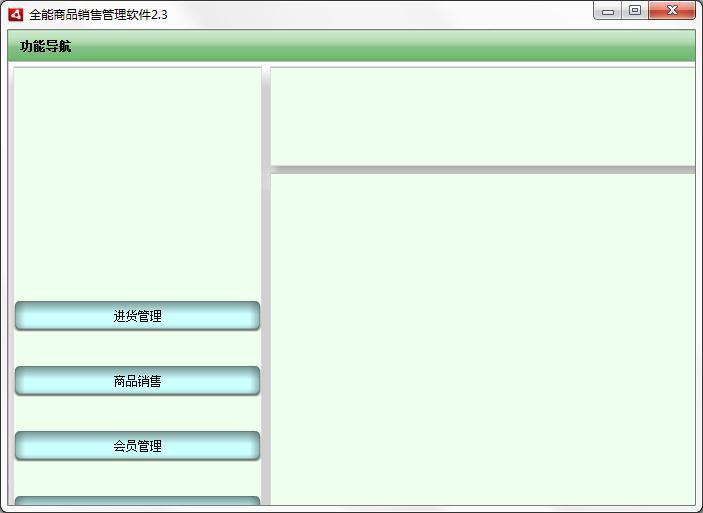Click the partially visible button below 会员管理
Viewport: 703px width, 513px height.
pos(137,501)
